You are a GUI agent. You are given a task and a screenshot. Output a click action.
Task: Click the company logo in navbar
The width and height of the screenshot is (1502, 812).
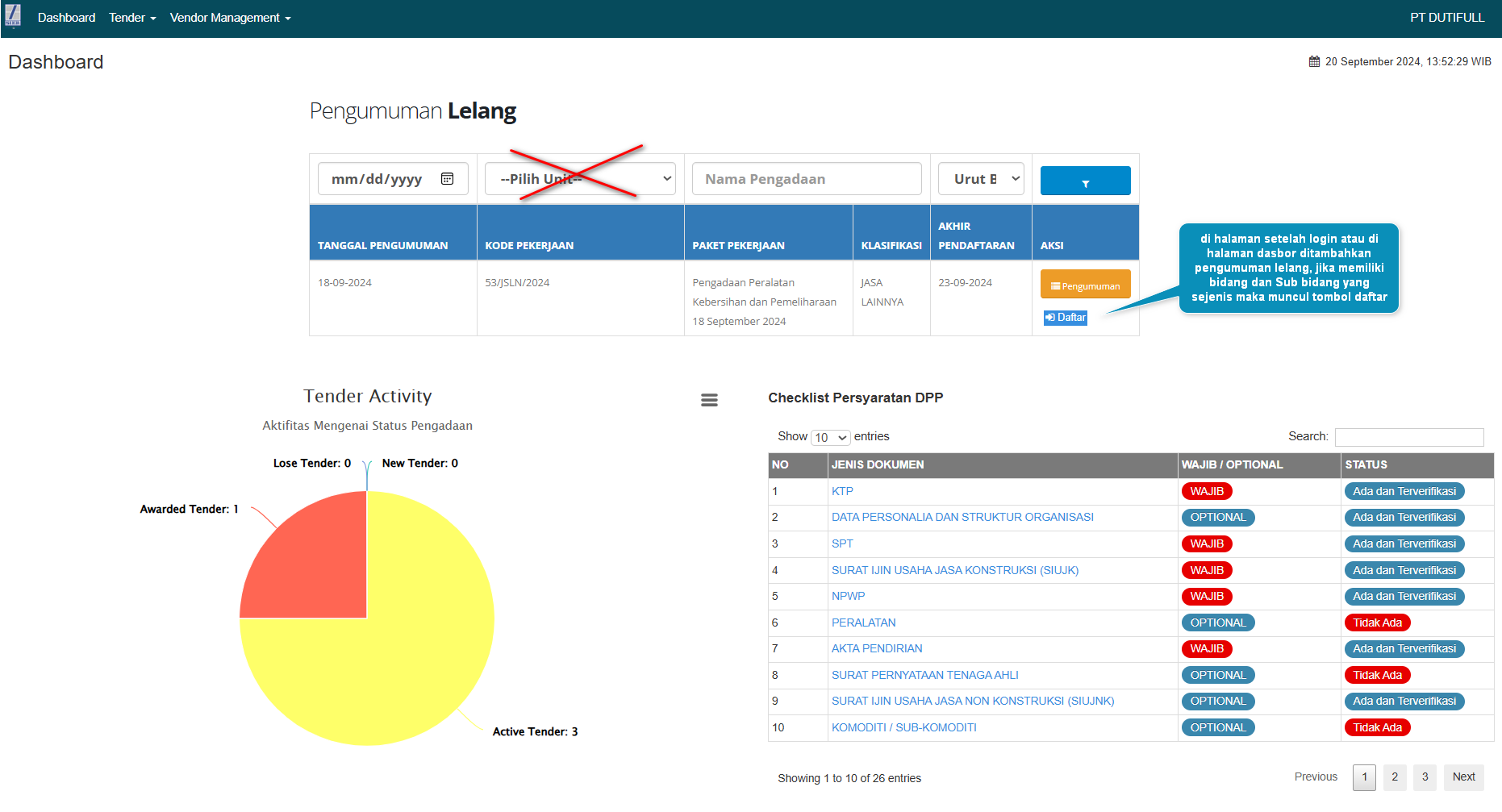(x=13, y=16)
